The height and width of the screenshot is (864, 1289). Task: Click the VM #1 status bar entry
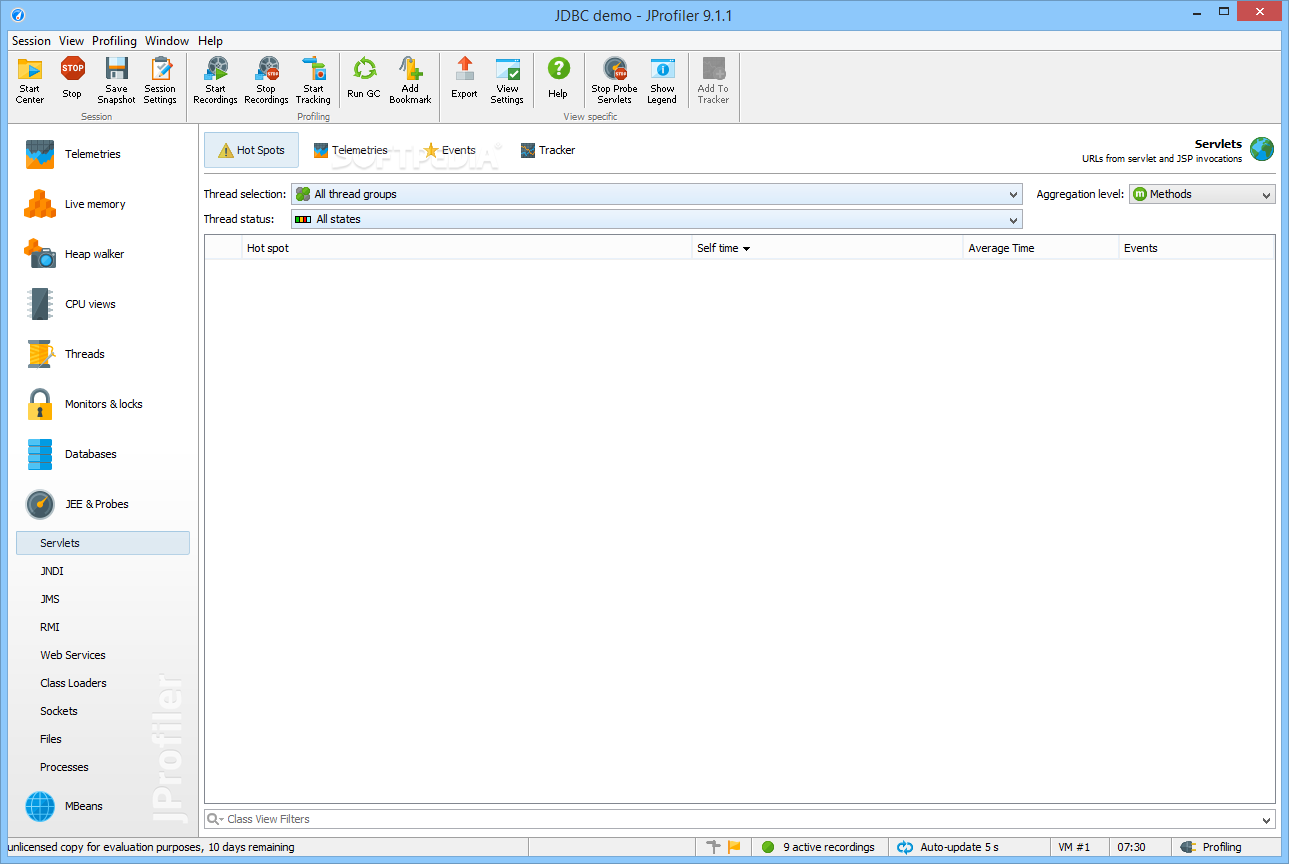1074,847
